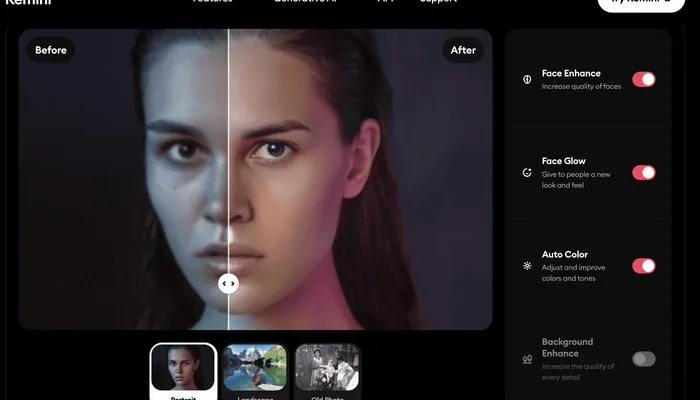Click the After label badge
The image size is (700, 400).
click(463, 50)
